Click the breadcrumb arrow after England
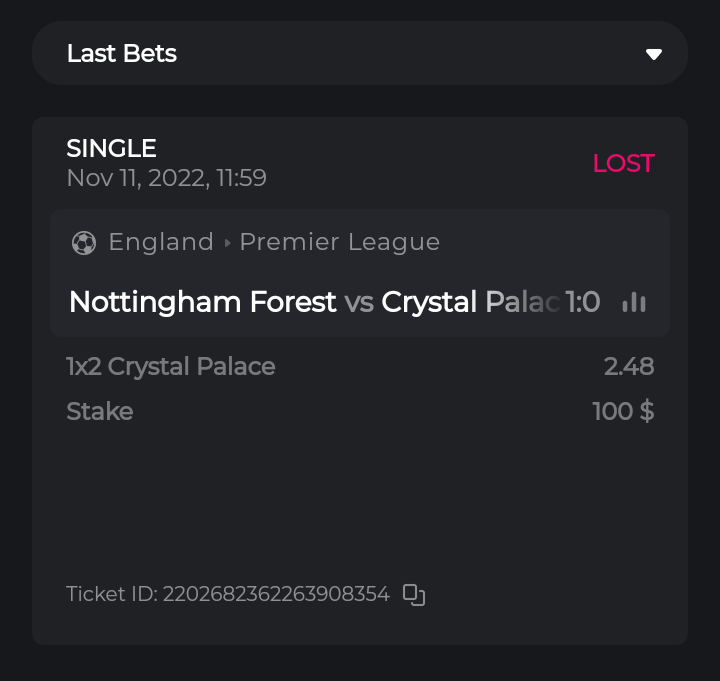Screen dimensions: 720x681 [227, 243]
